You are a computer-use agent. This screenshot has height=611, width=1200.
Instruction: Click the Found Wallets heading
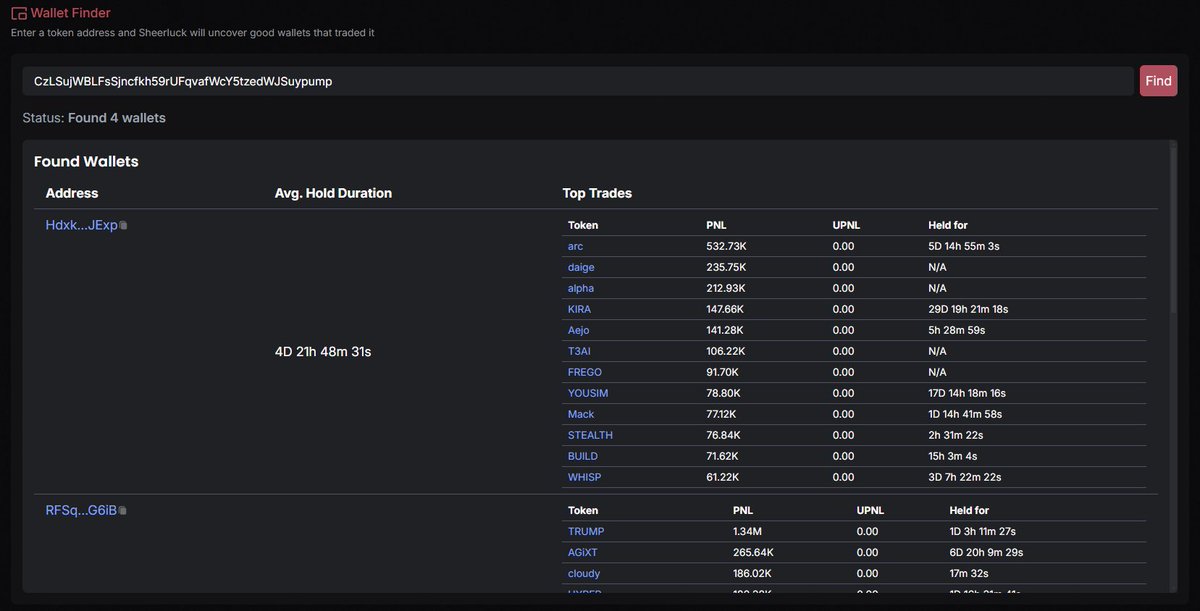[86, 161]
